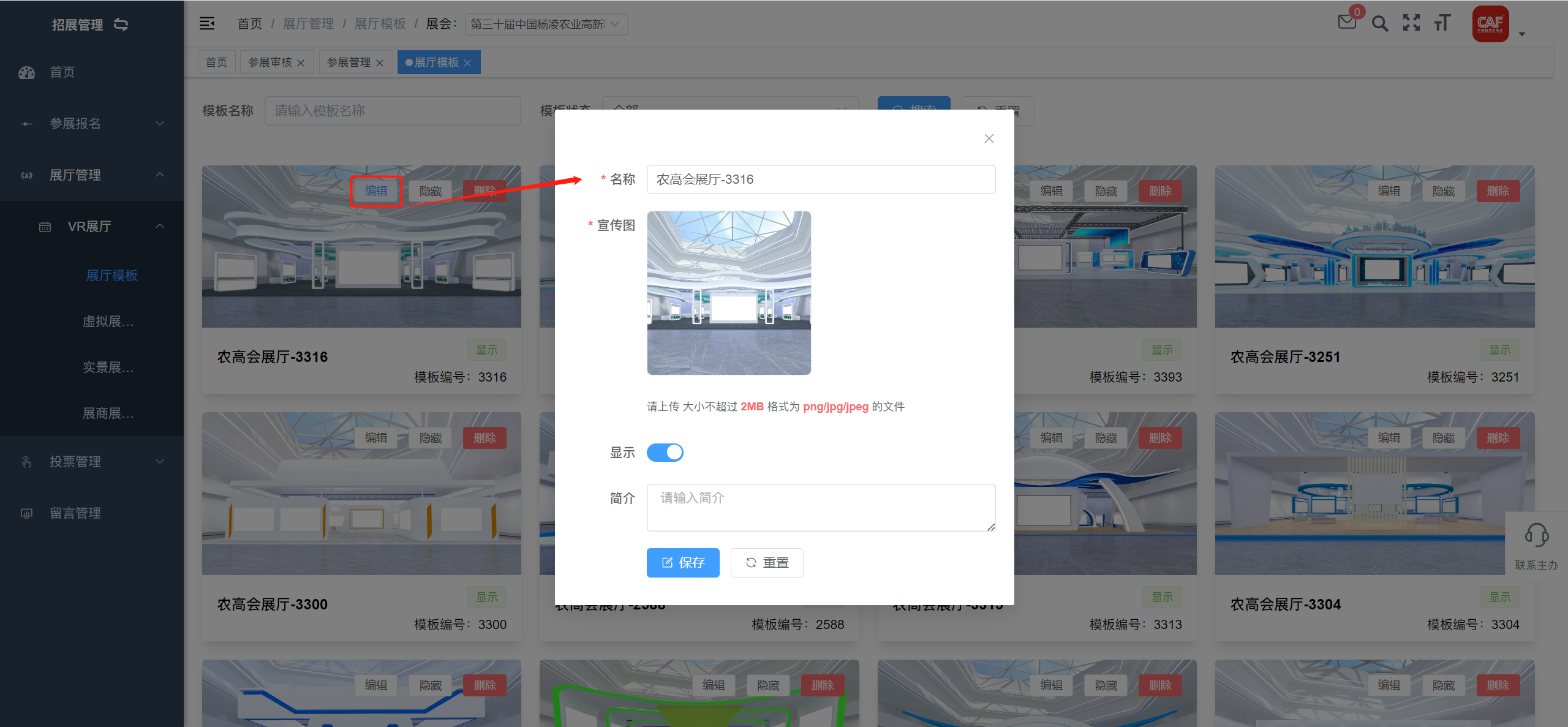Click the 名称 input field

click(821, 179)
